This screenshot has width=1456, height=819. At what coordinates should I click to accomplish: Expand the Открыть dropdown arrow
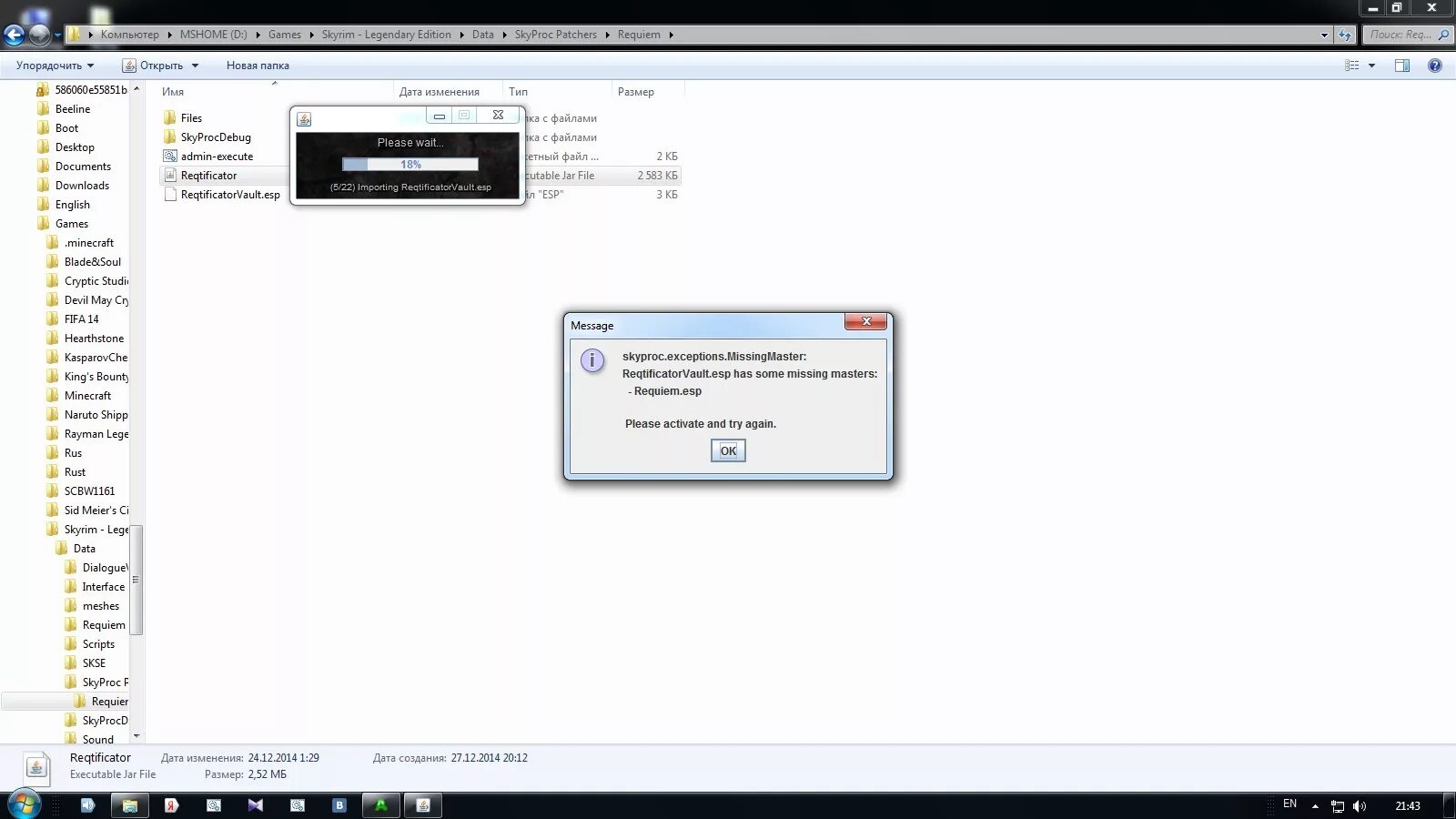coord(195,66)
